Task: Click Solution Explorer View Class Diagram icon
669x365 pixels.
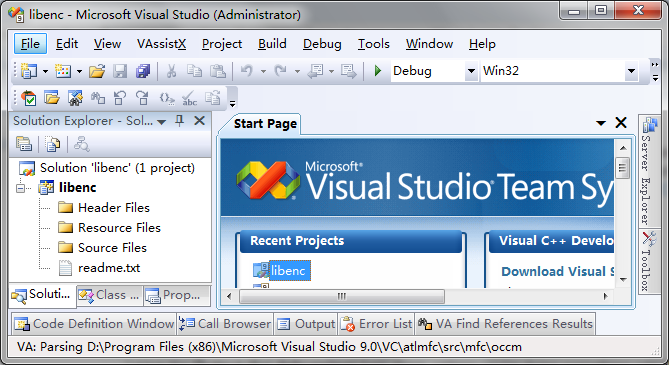Action: point(81,144)
